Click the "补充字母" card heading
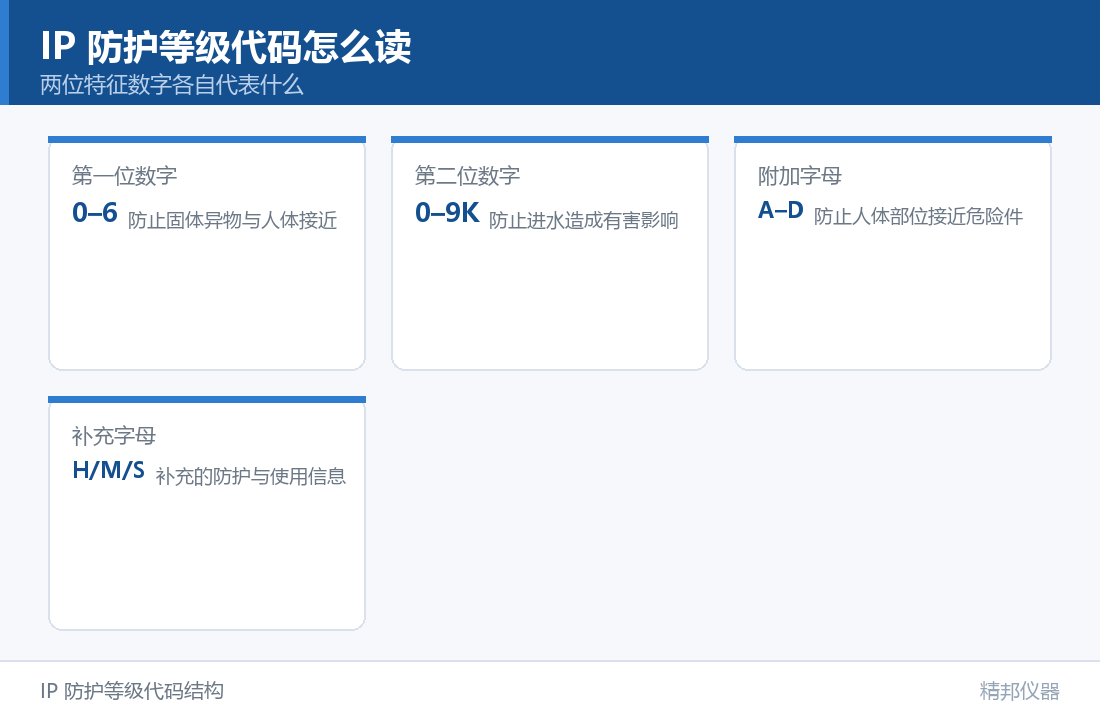 (x=114, y=436)
